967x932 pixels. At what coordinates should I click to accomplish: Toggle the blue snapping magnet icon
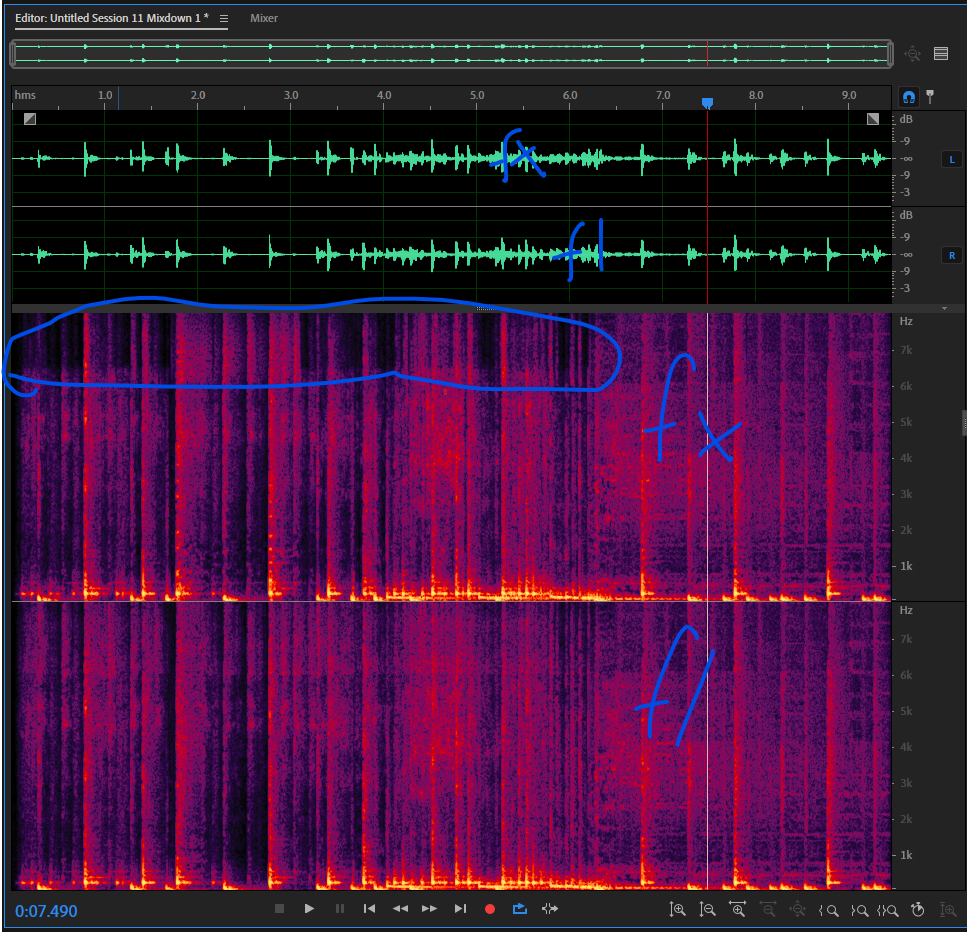(909, 97)
